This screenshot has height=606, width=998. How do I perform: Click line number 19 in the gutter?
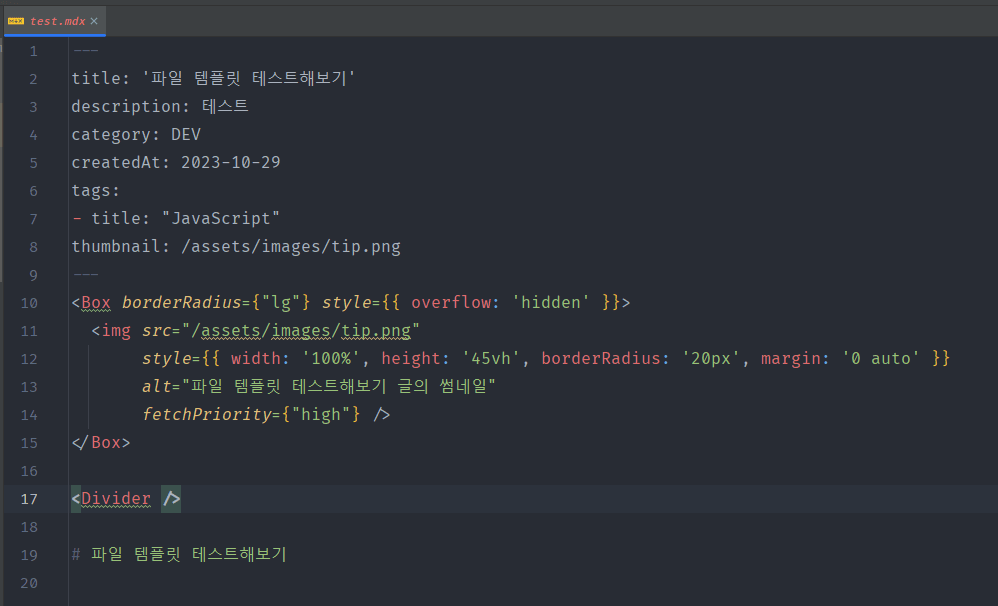[29, 555]
